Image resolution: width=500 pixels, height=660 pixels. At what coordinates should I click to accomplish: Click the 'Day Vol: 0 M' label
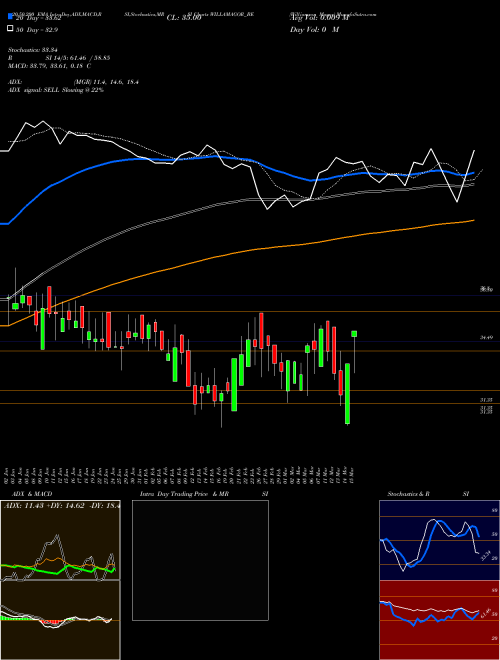point(314,29)
